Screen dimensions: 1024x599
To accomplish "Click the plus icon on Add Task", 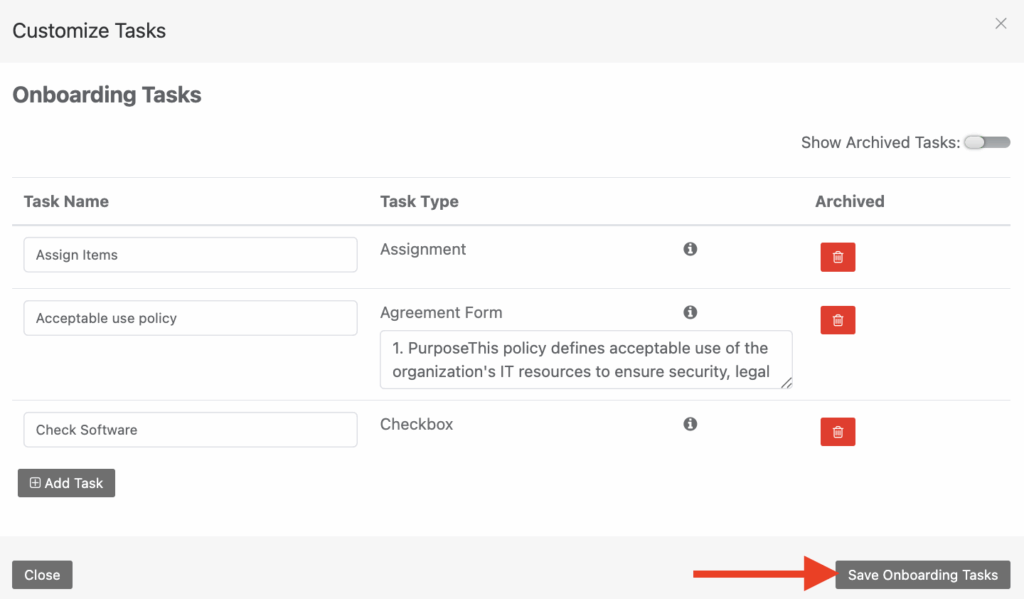I will click(37, 482).
